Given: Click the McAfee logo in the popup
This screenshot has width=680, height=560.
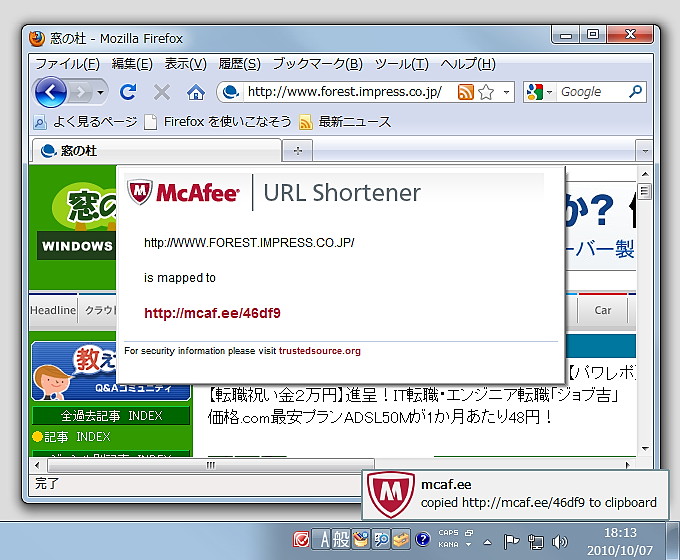Looking at the screenshot, I should pos(183,193).
